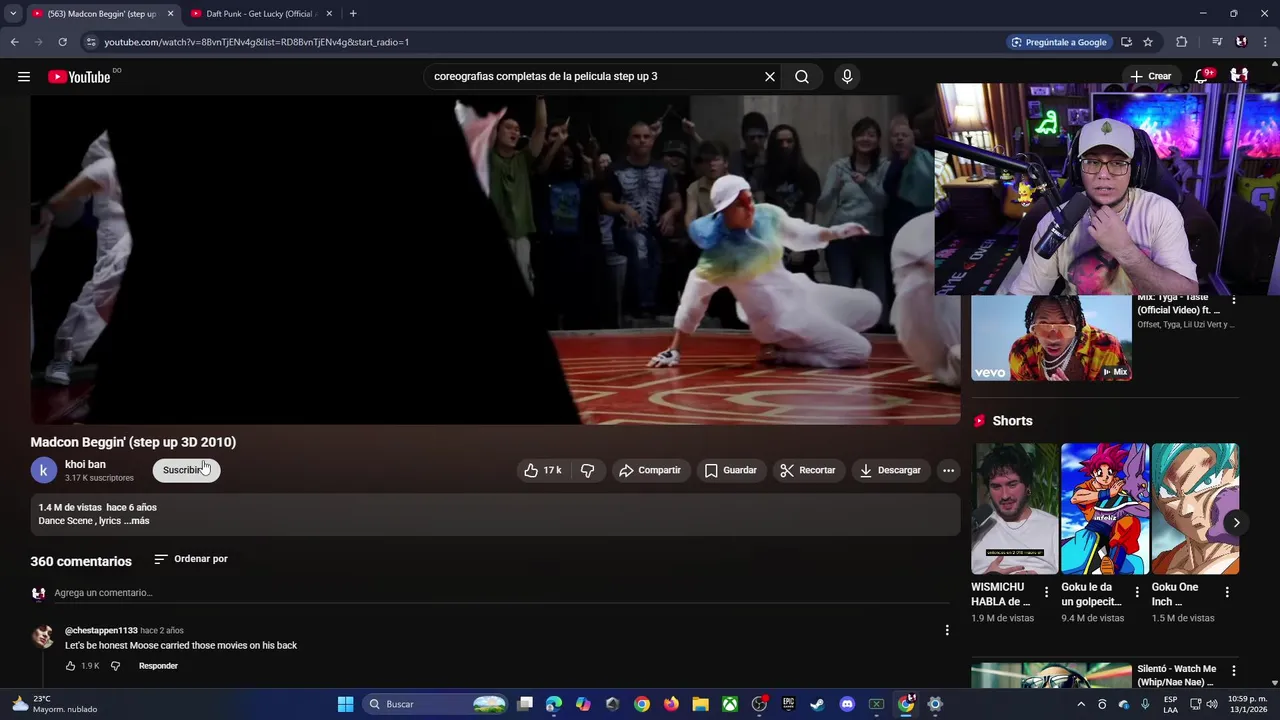Dislike the comment by @chestappen1133
Image resolution: width=1280 pixels, height=720 pixels.
pos(115,666)
